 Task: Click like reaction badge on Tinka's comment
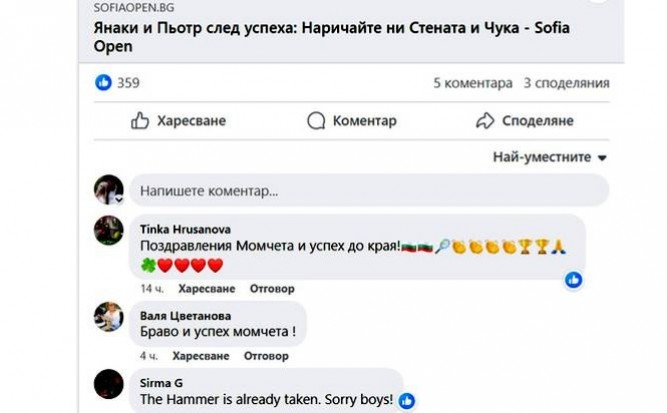(x=573, y=280)
